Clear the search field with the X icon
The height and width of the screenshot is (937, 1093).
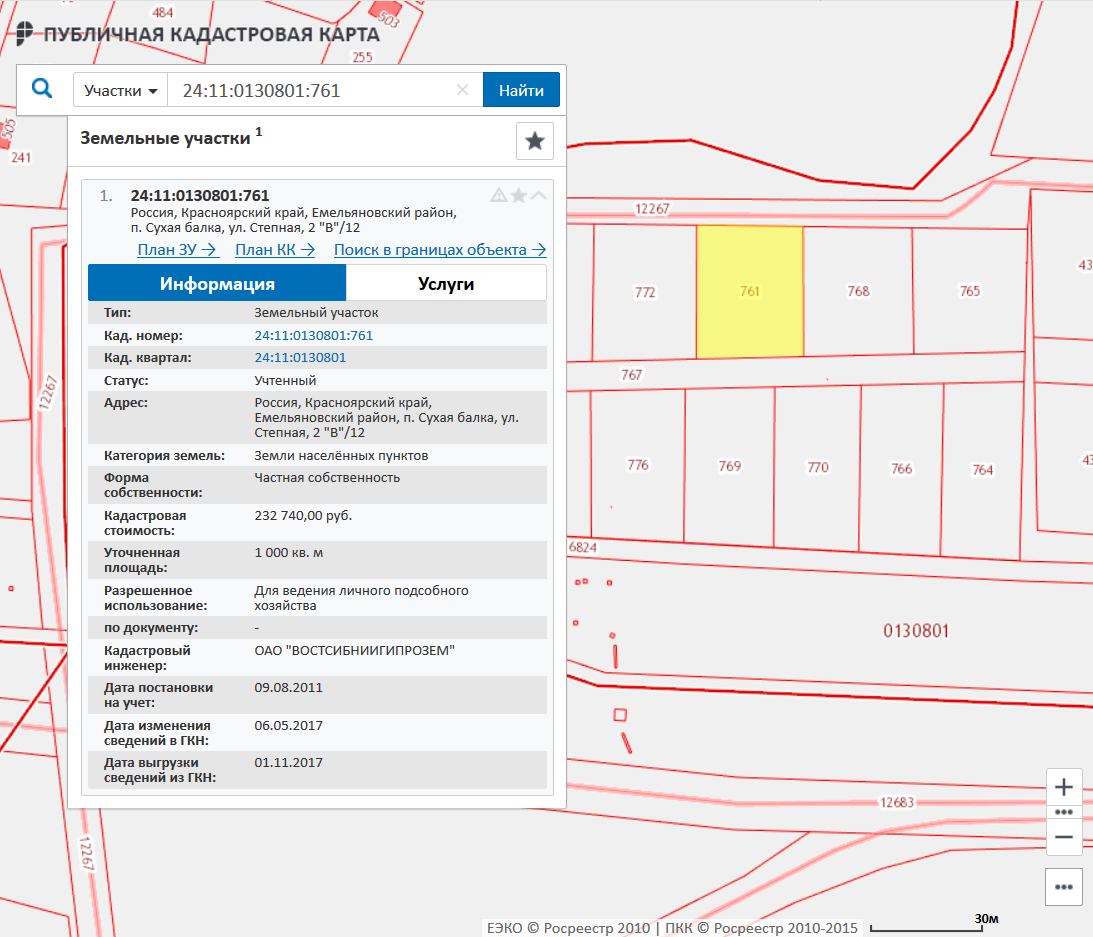tap(462, 90)
